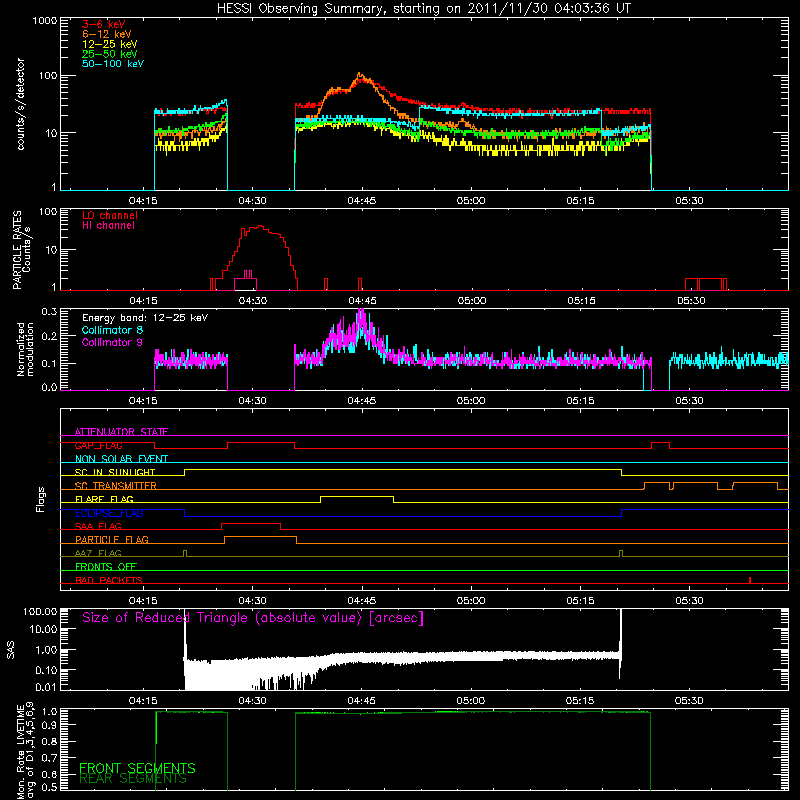Viewport: 800px width, 800px height.
Task: Click the SC_IN_SUNLIGHT flag label
Action: coord(115,472)
